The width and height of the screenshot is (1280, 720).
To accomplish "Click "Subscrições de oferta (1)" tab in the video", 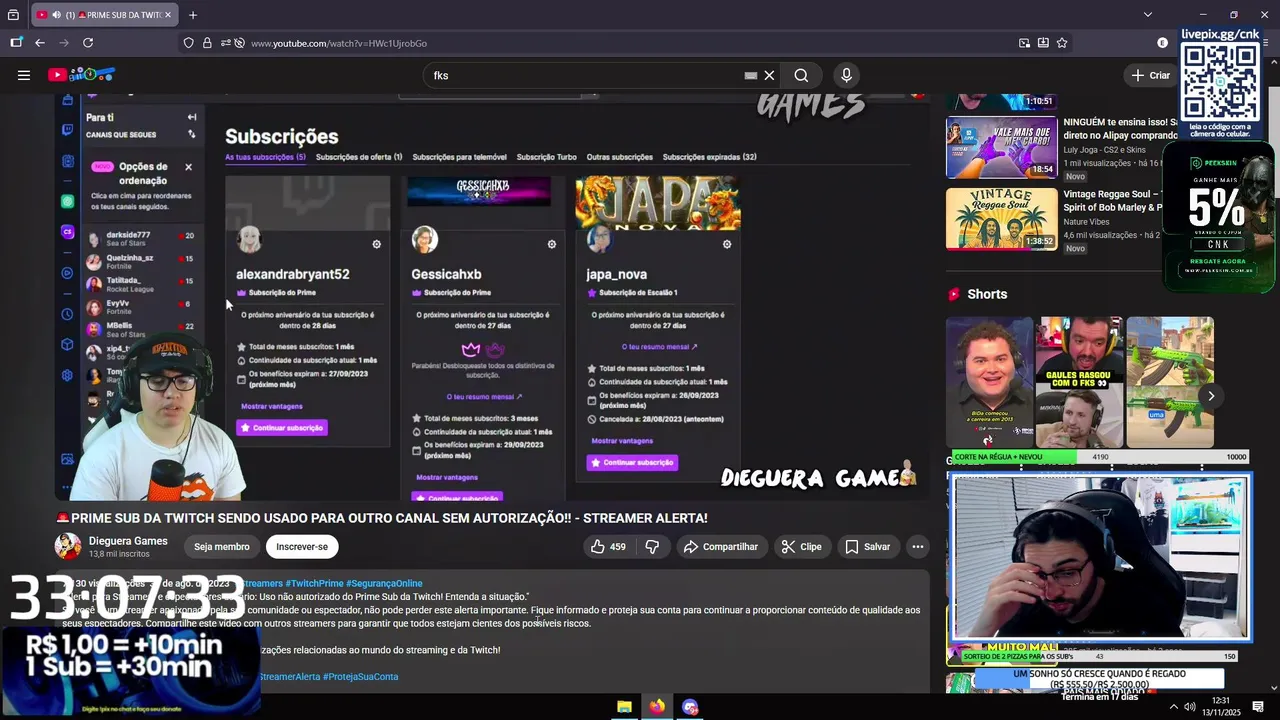I will click(x=359, y=157).
